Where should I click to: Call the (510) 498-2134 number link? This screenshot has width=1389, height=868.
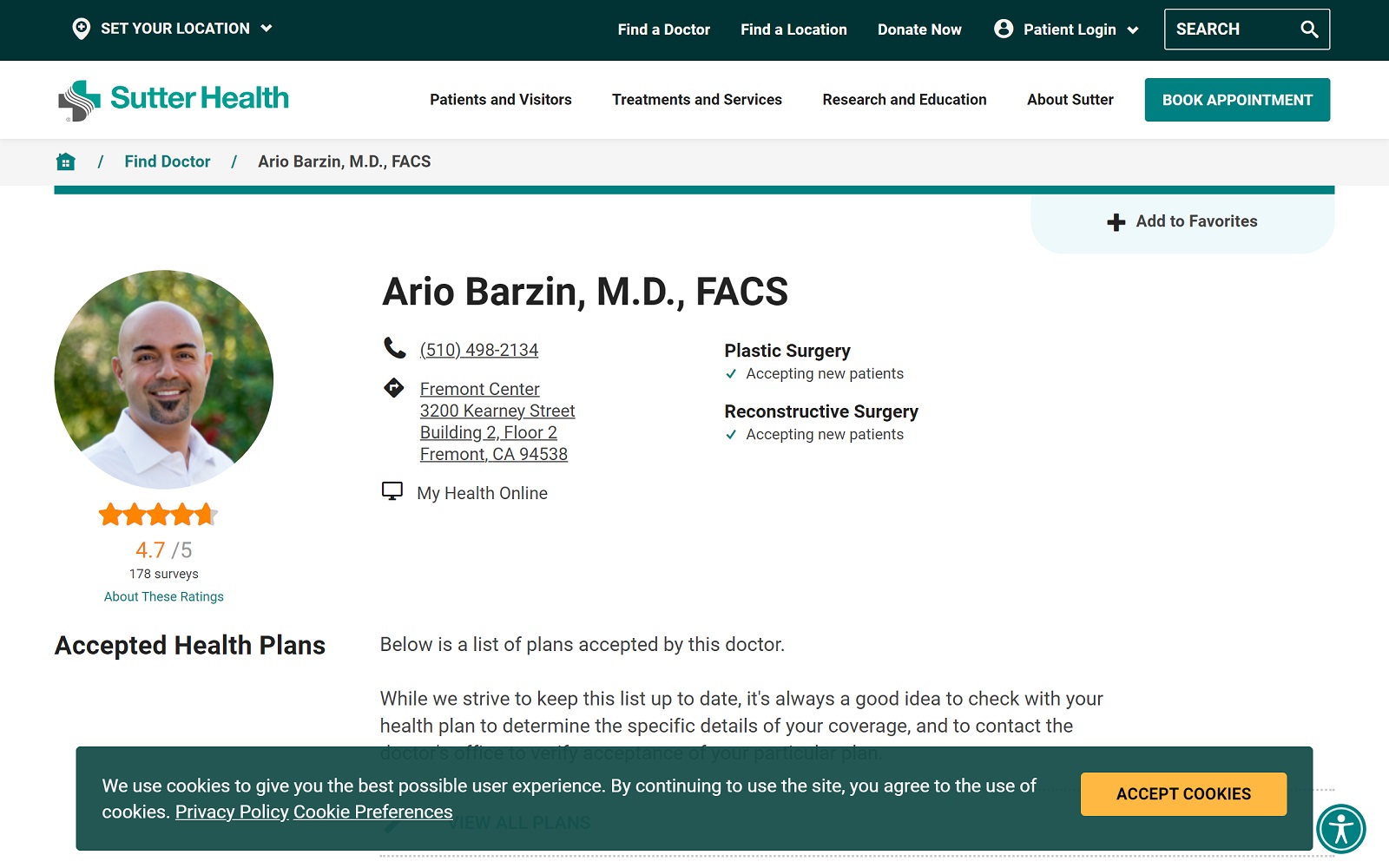click(479, 350)
